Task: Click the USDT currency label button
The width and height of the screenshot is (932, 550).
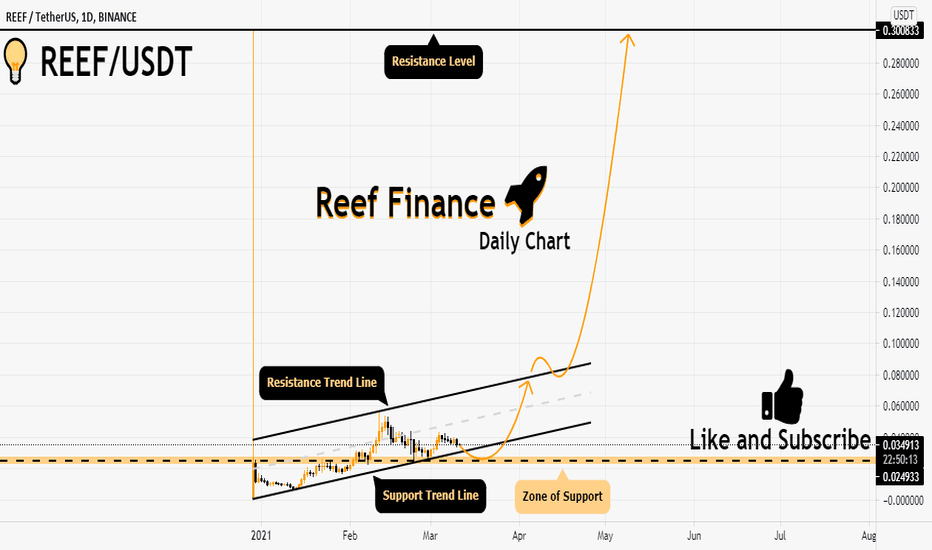Action: [x=903, y=15]
